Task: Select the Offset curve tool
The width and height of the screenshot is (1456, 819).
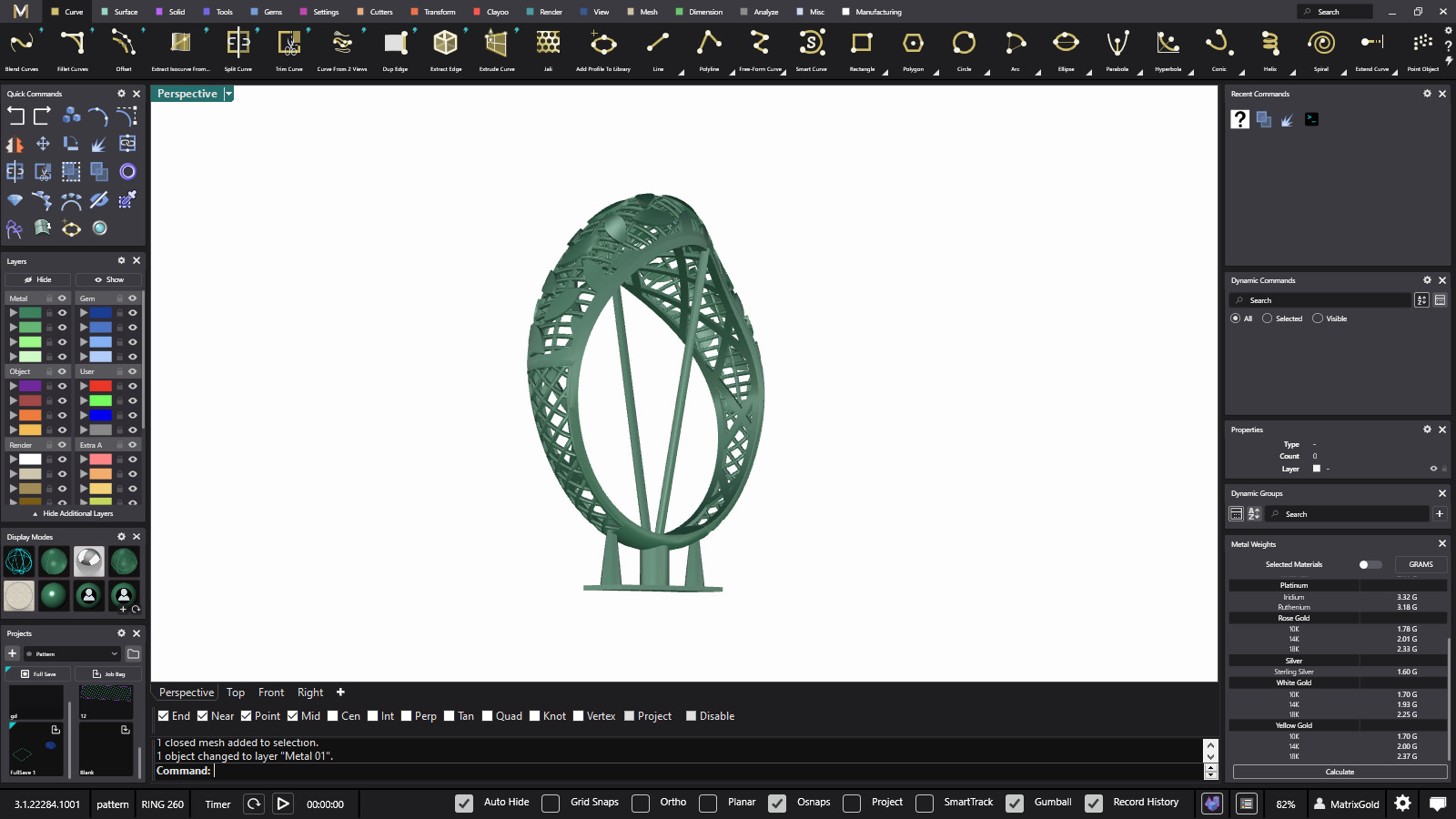Action: pyautogui.click(x=124, y=43)
